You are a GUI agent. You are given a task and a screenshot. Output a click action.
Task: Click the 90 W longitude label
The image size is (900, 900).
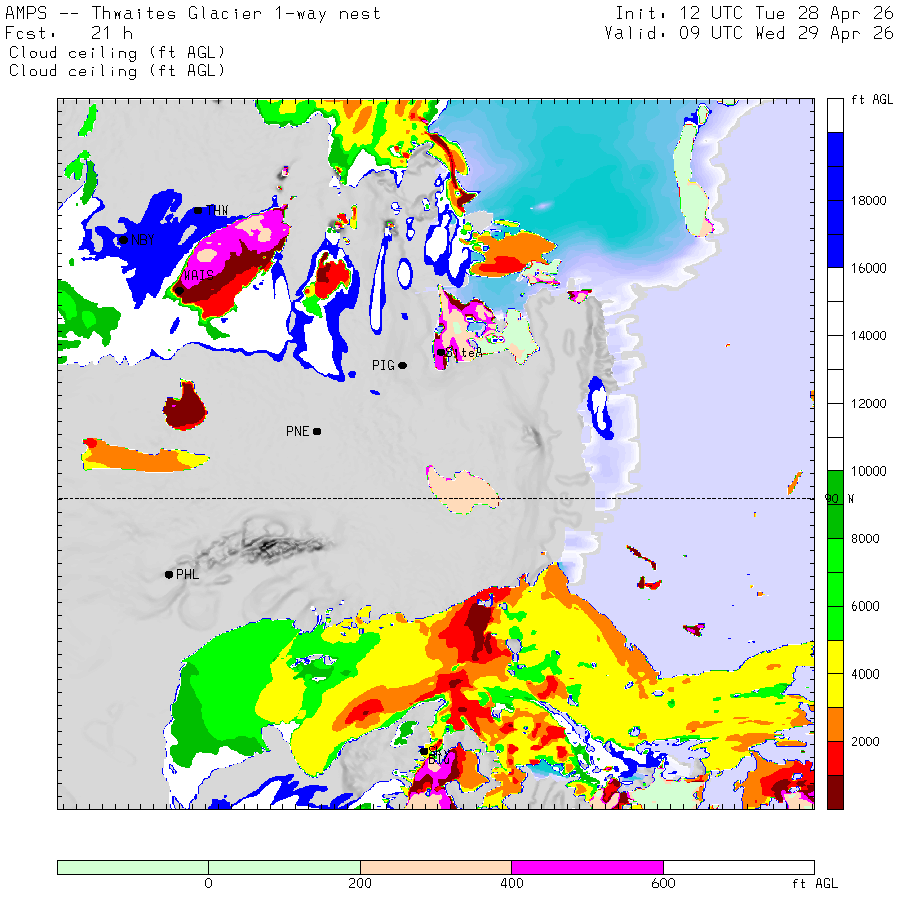click(839, 499)
